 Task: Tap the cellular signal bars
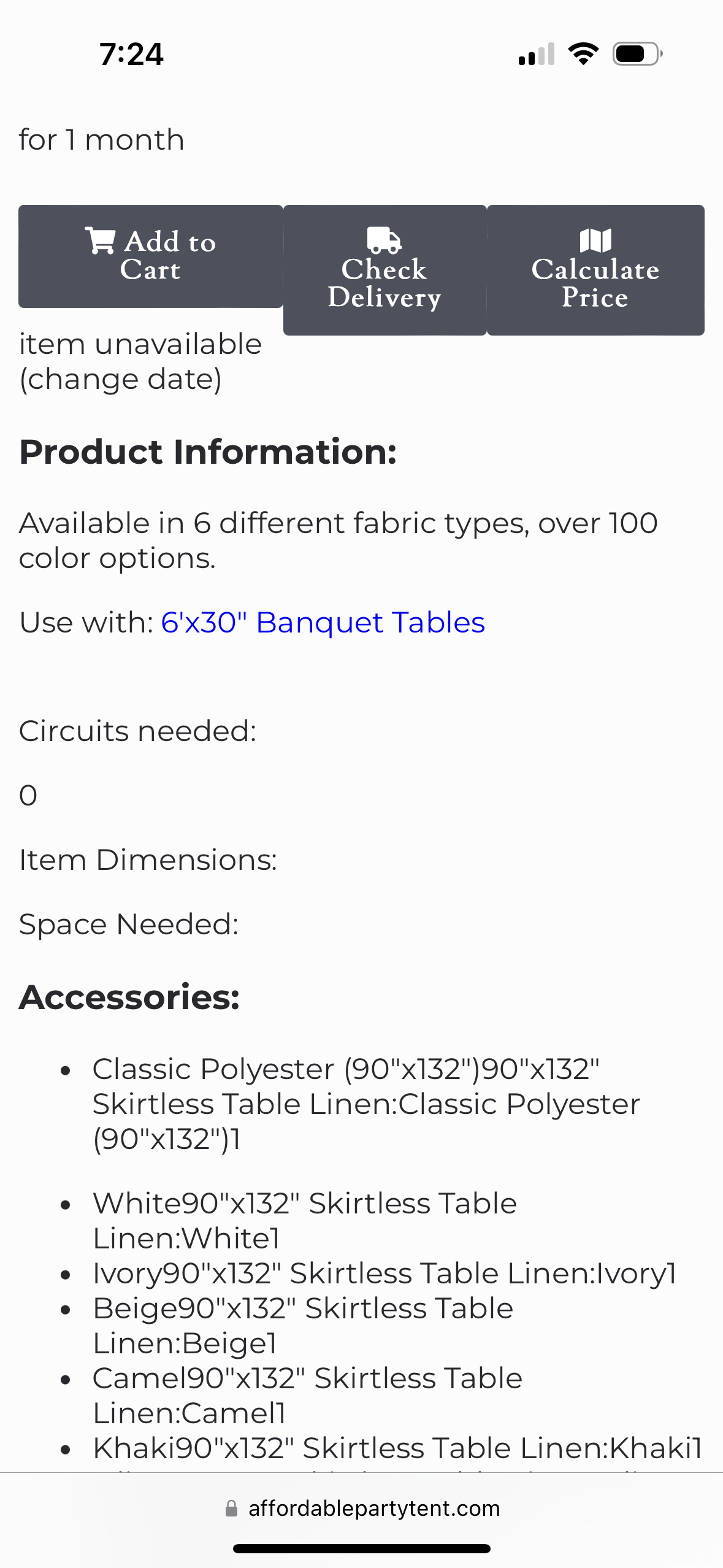pos(536,54)
